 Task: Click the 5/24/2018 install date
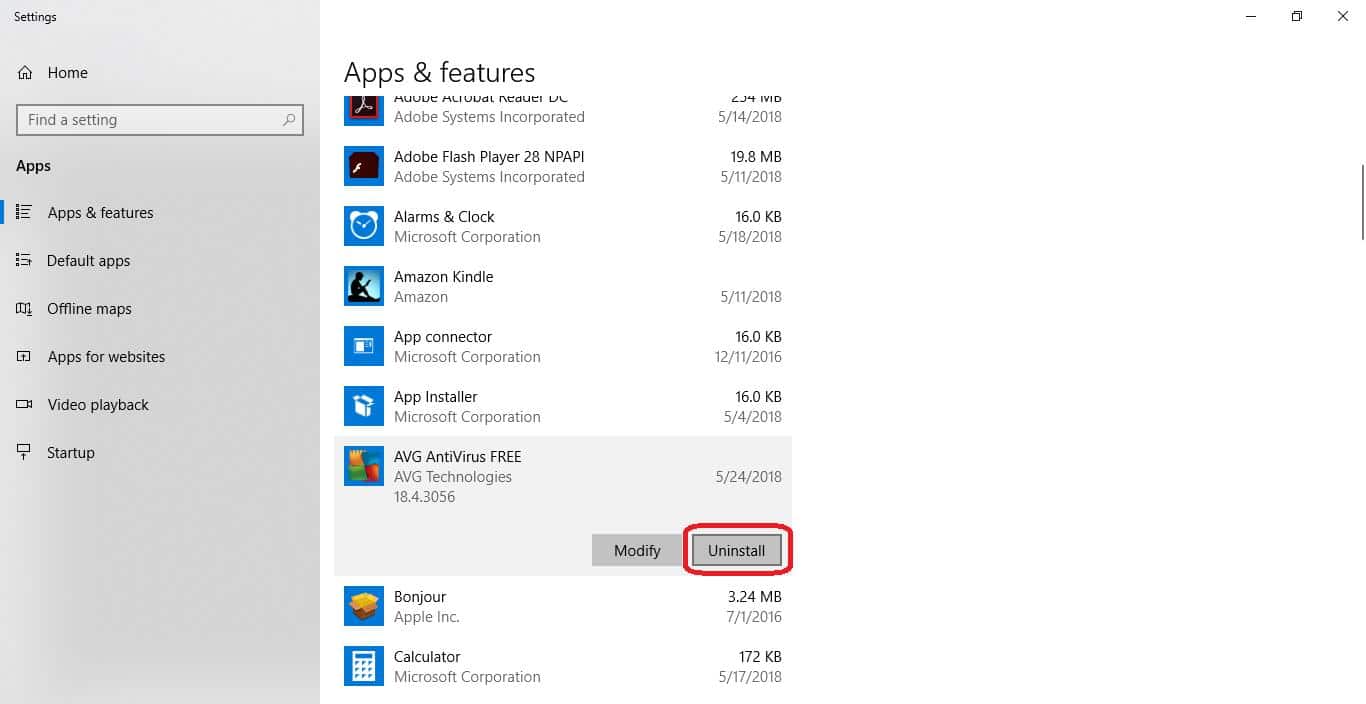749,477
